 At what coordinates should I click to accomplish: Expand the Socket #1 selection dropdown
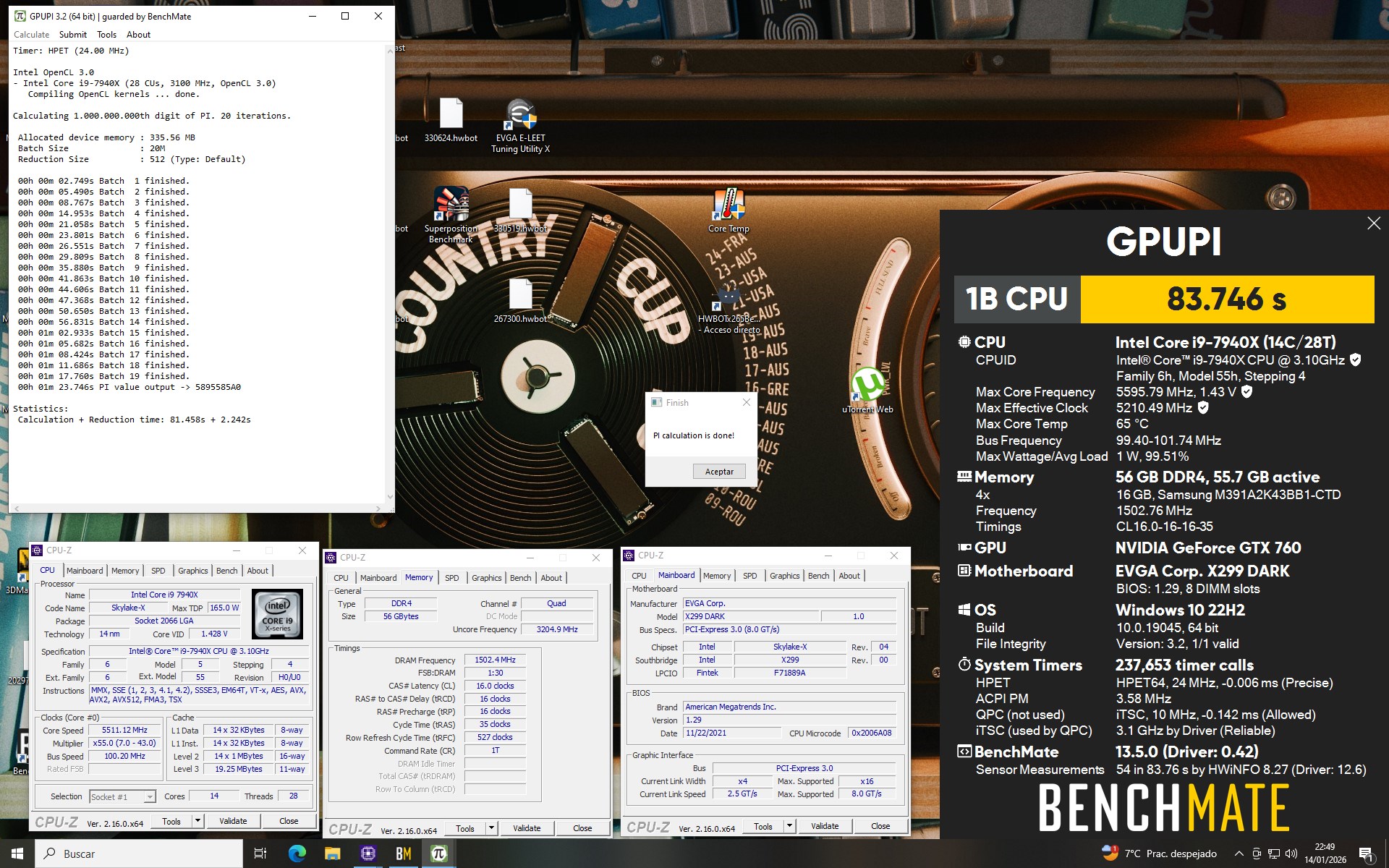click(x=150, y=797)
